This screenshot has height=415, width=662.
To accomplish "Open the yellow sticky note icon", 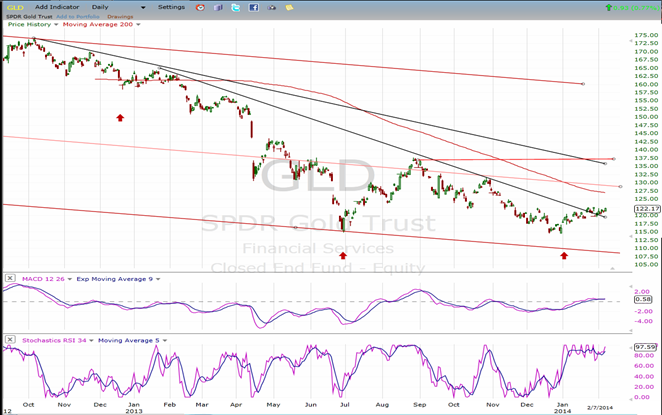I will coord(288,7).
